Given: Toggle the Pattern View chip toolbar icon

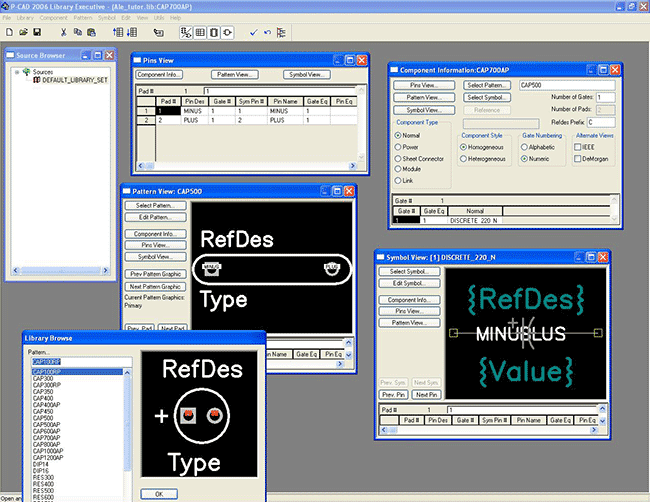Looking at the screenshot, I should pos(213,32).
